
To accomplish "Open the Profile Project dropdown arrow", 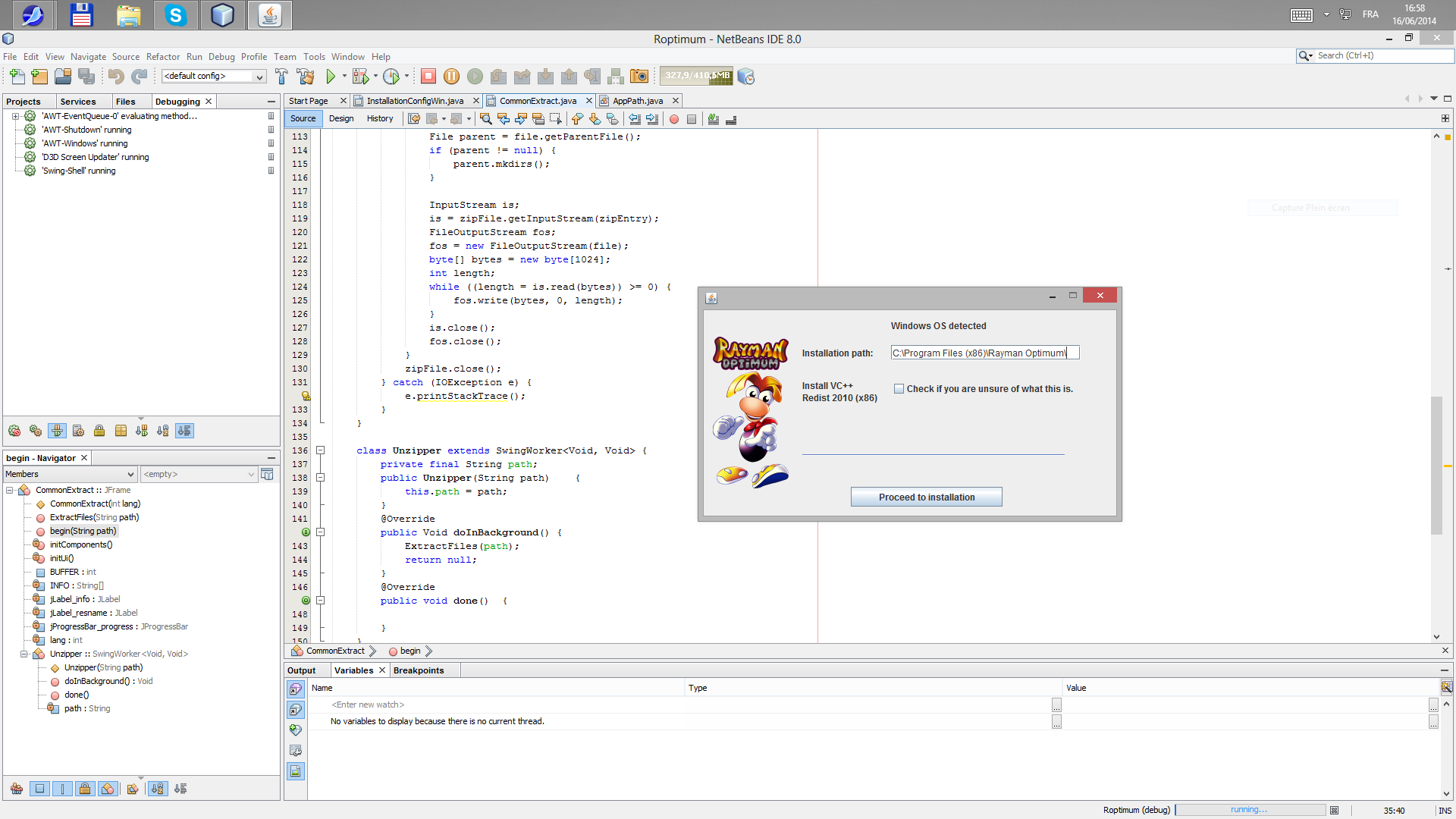I will pyautogui.click(x=406, y=77).
